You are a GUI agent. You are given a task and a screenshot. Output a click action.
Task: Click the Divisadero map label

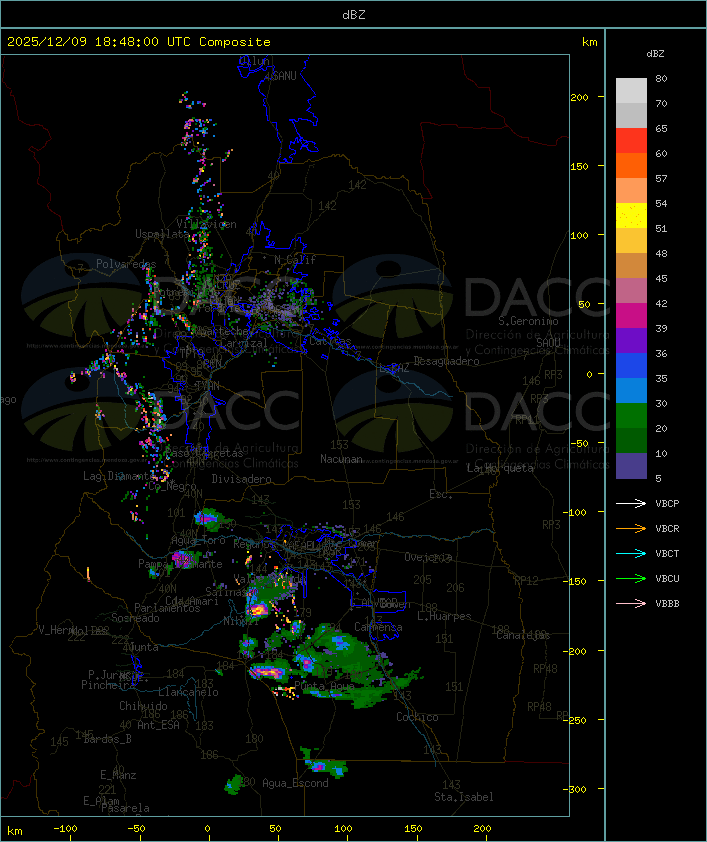pos(241,479)
